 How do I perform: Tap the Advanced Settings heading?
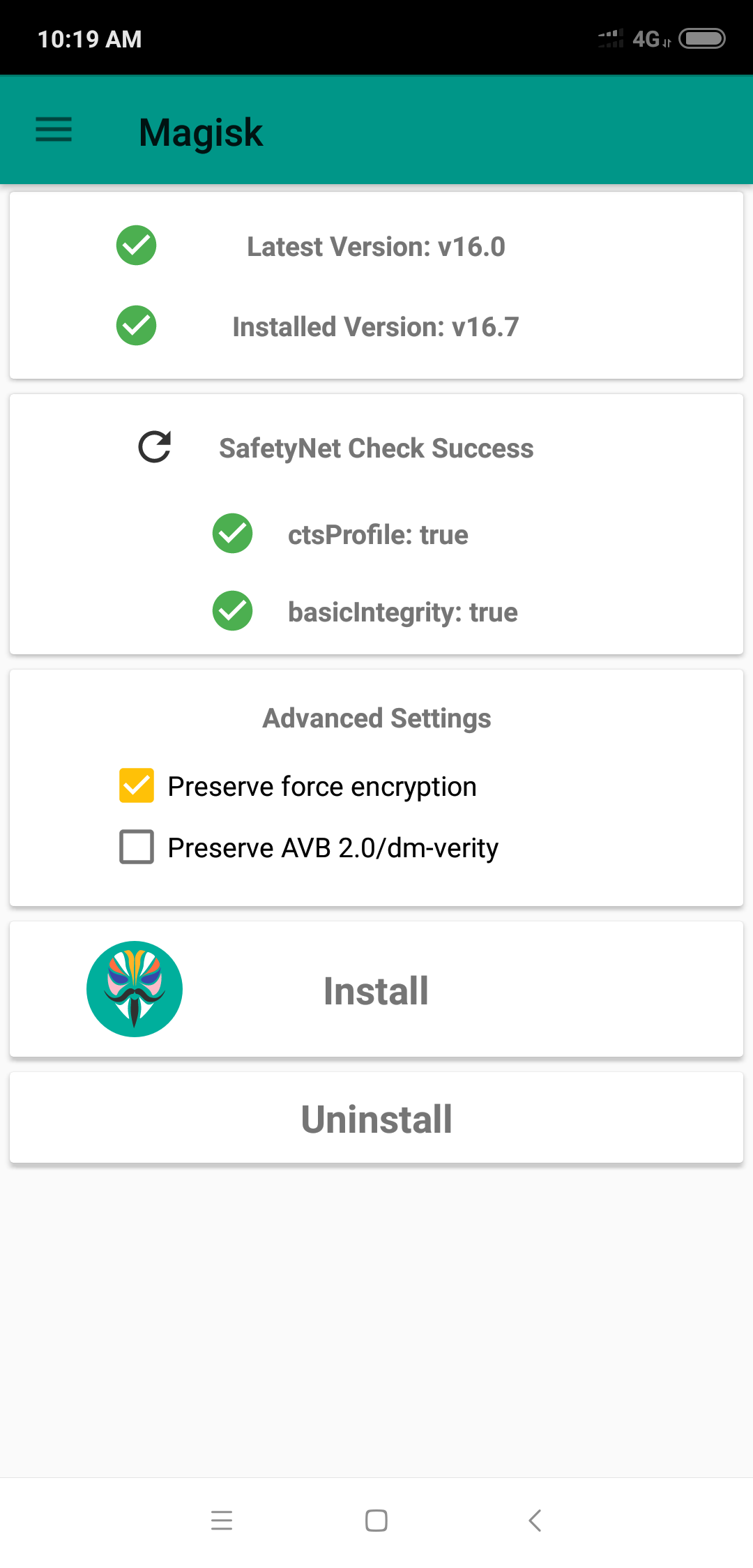pos(376,718)
